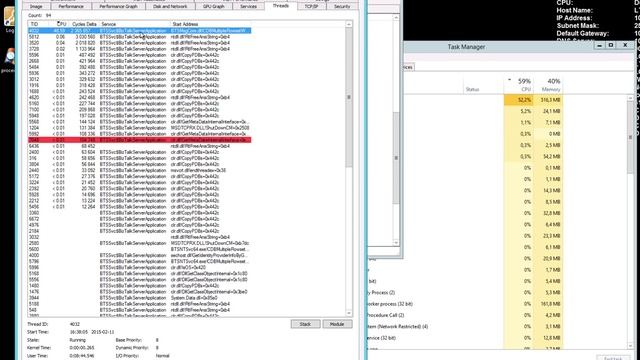The height and width of the screenshot is (360, 640).
Task: Select thread row with TID 4620
Action: 139,98
